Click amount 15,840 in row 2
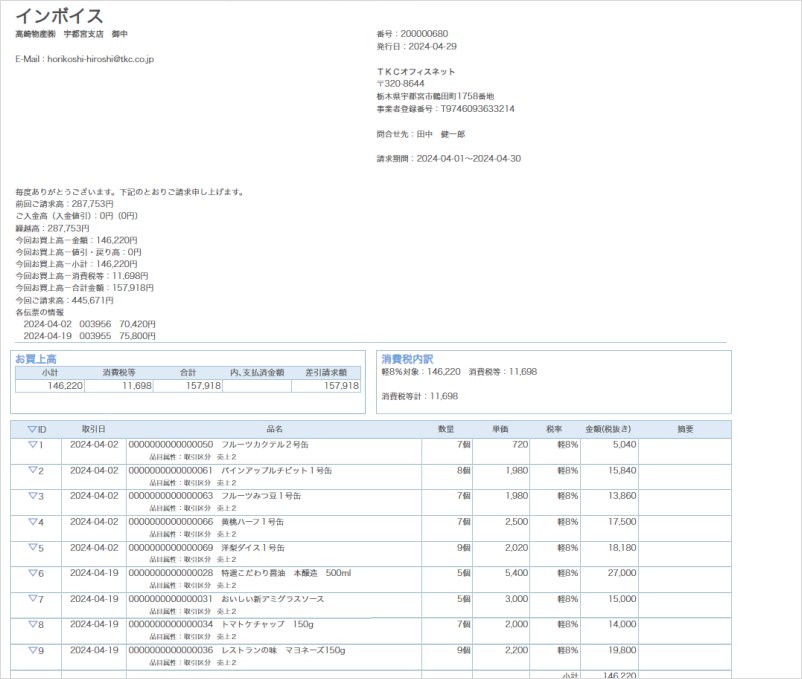Image resolution: width=802 pixels, height=679 pixels. (x=622, y=470)
